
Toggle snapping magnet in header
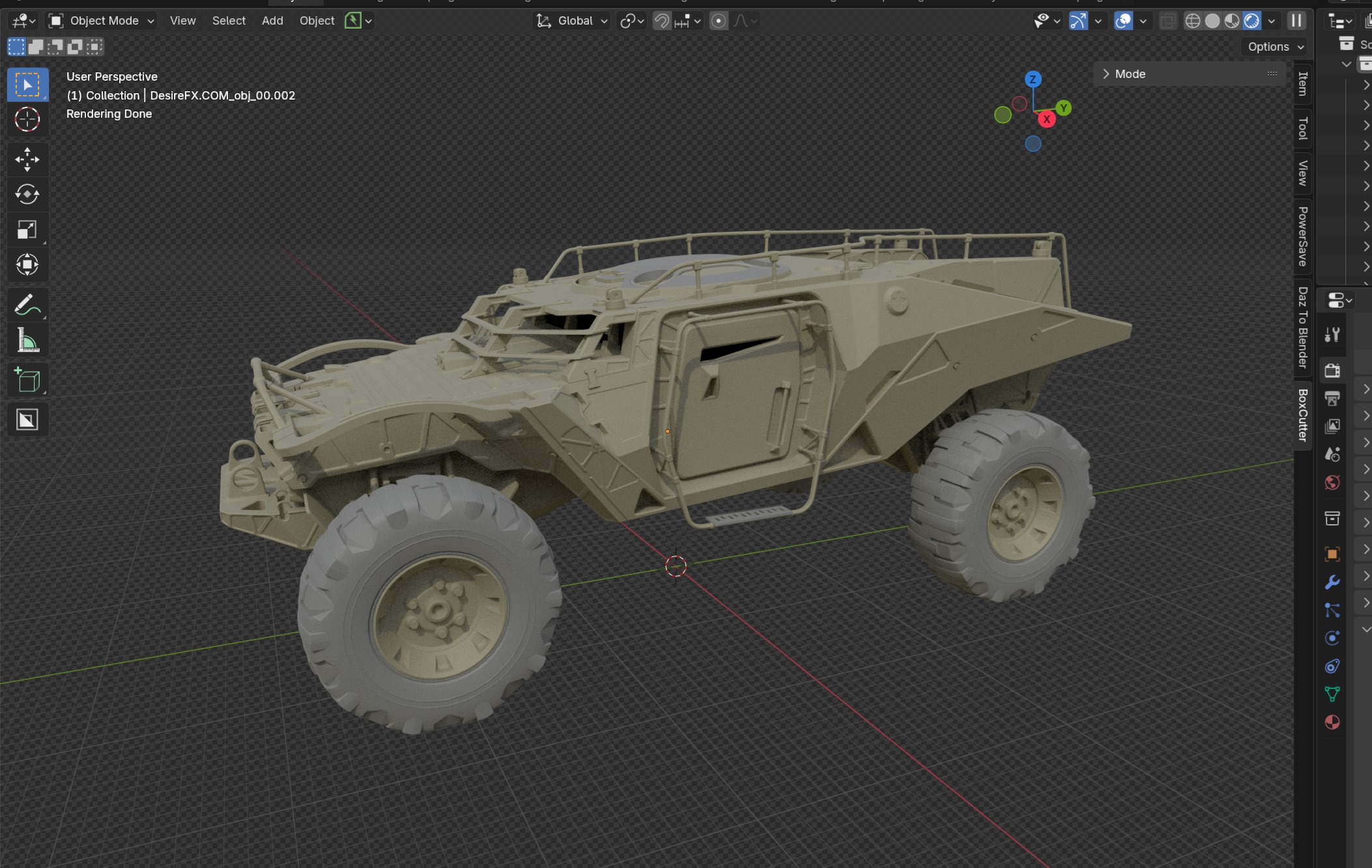tap(662, 21)
